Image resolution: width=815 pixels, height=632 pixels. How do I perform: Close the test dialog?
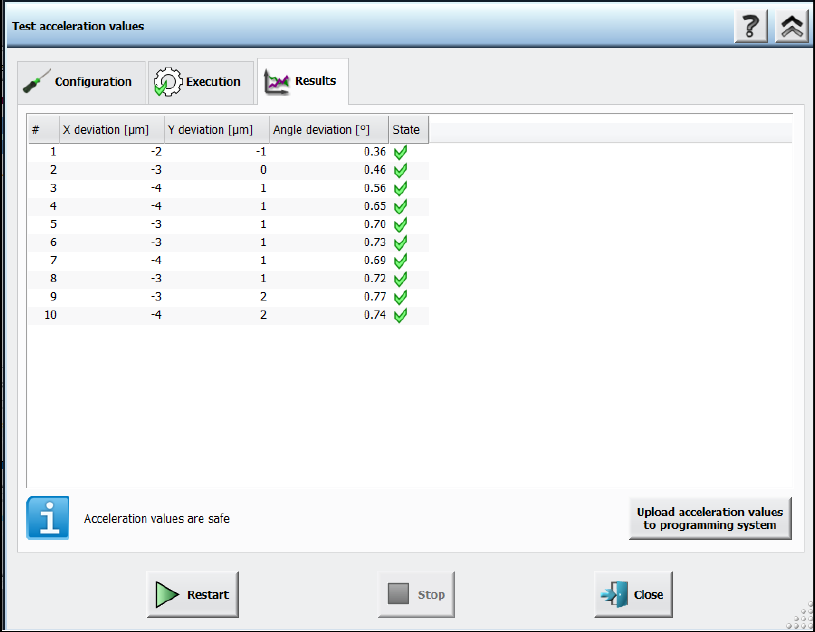pyautogui.click(x=634, y=595)
